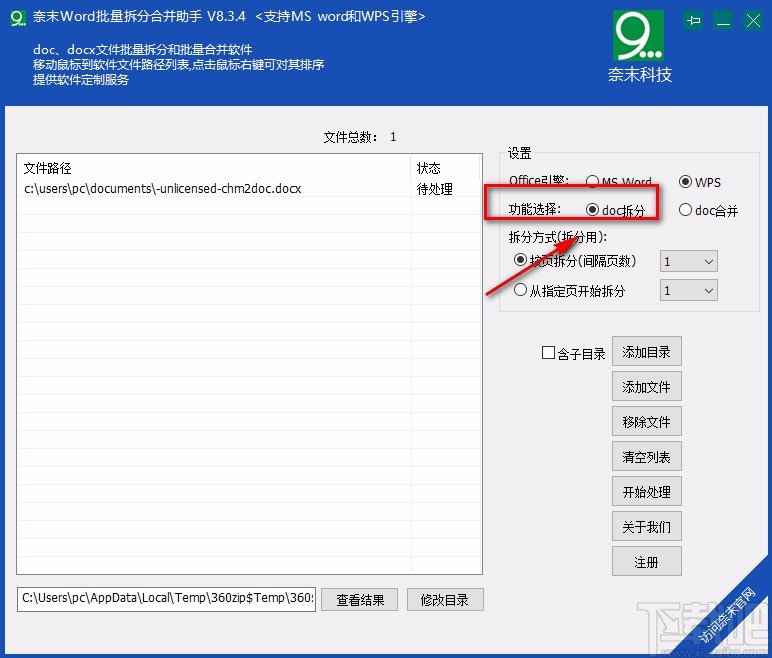772x658 pixels.
Task: Click the 奈末科技 company logo
Action: click(x=639, y=46)
